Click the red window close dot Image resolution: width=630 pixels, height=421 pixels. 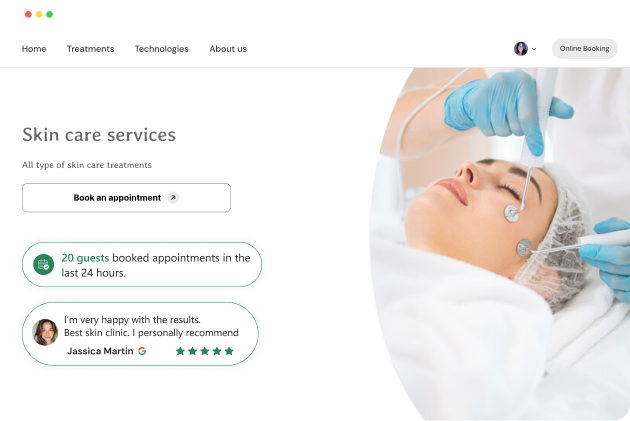[28, 14]
